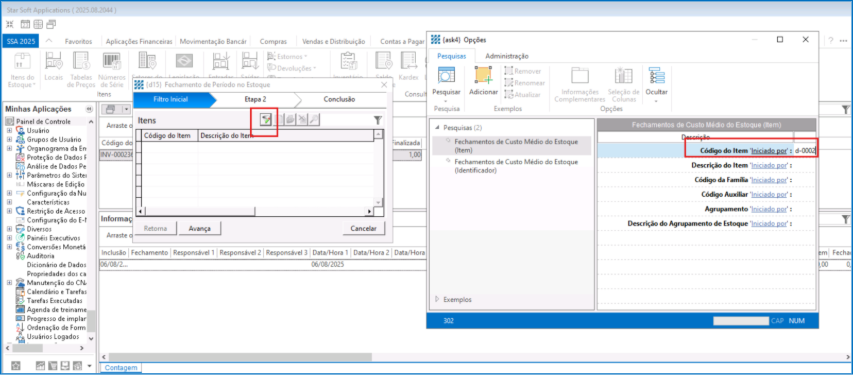
Task: Click the cascade windows icon in quick access toolbar
Action: (x=51, y=24)
